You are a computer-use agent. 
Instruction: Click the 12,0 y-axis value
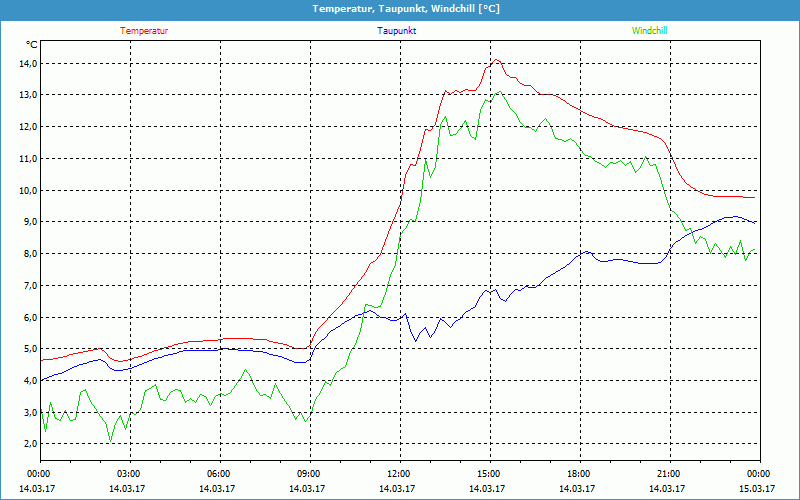pyautogui.click(x=28, y=127)
